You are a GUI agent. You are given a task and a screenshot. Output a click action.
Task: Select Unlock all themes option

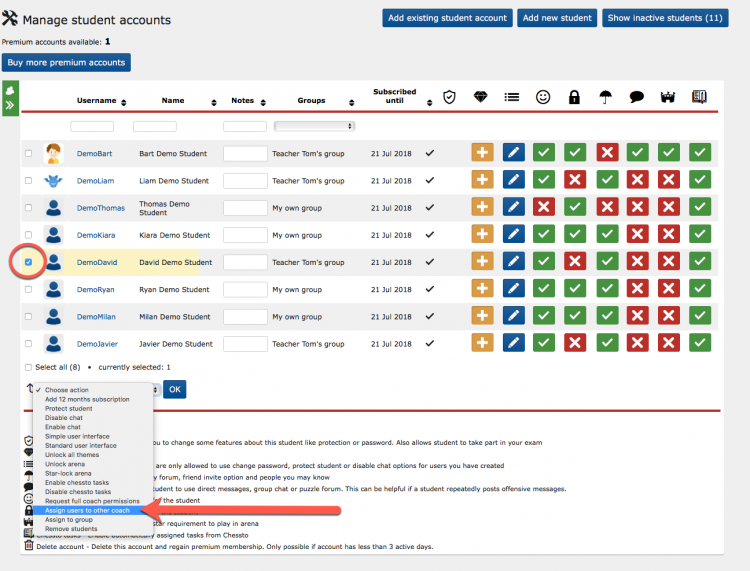click(72, 455)
